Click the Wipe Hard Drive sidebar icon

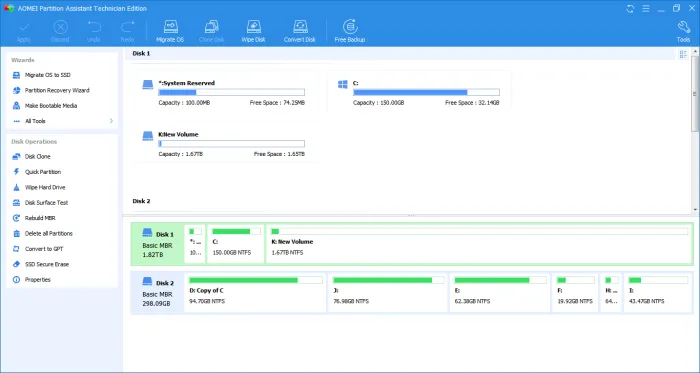click(17, 187)
